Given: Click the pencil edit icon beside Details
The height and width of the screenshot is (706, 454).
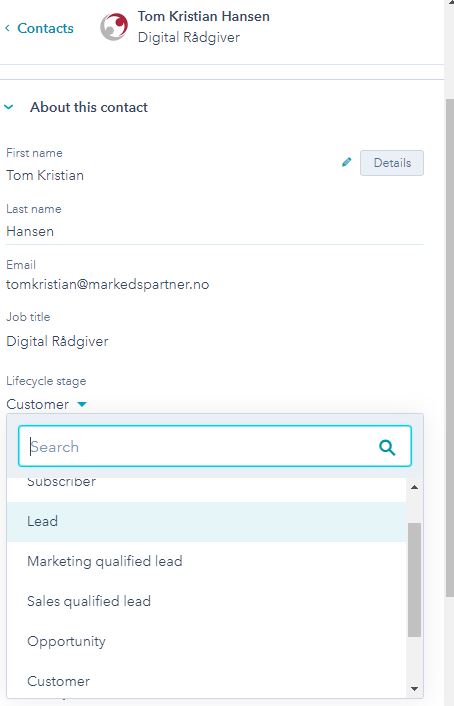Looking at the screenshot, I should click(x=346, y=163).
